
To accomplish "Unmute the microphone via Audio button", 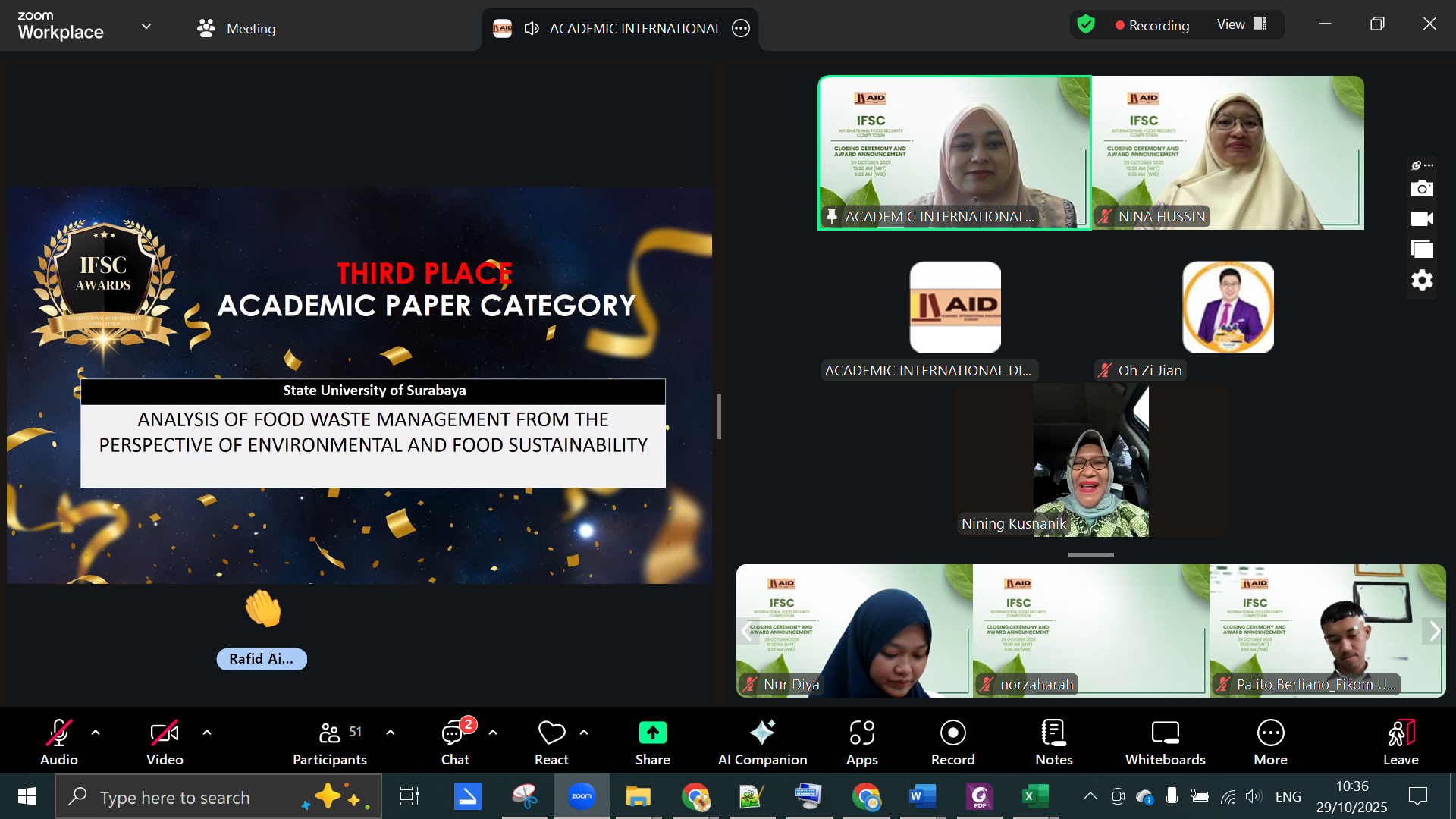I will pos(59,742).
